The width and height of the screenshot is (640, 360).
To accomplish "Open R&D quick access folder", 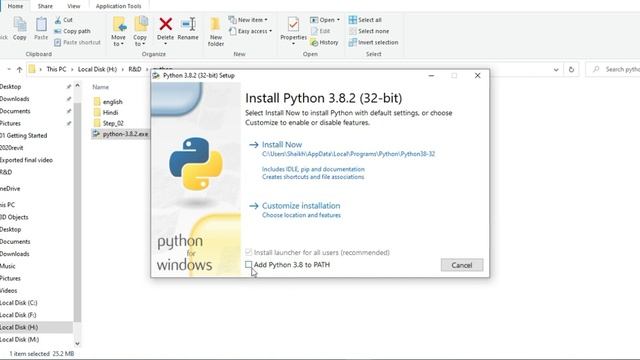I will tap(6, 172).
